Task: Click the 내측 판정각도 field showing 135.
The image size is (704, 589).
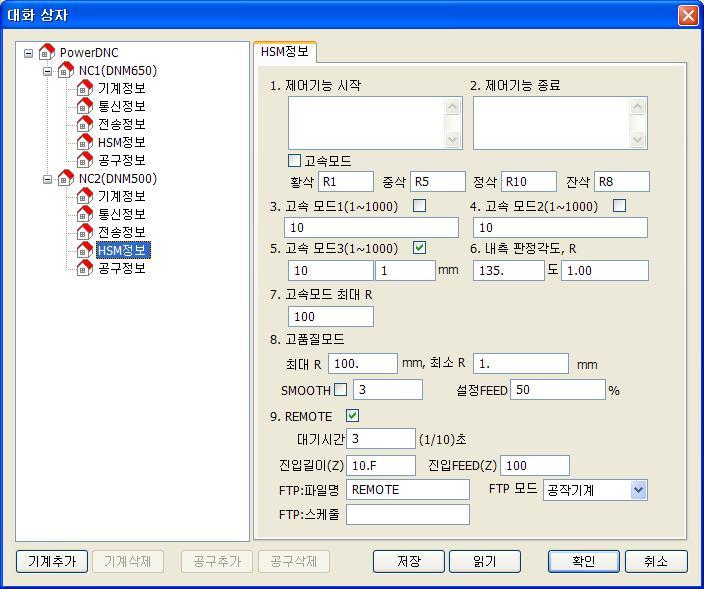Action: coord(509,271)
